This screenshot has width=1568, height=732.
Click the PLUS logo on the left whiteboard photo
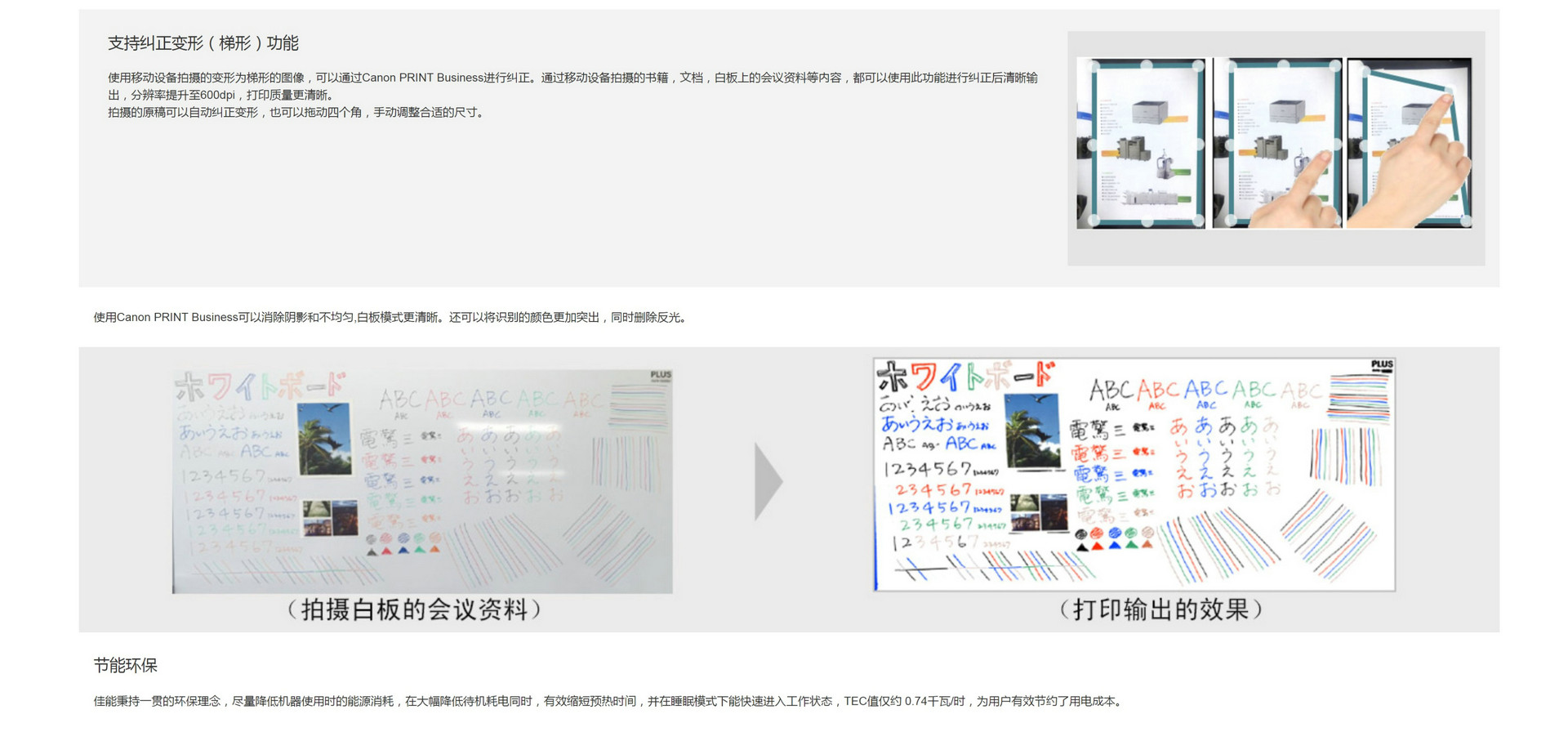click(x=660, y=376)
